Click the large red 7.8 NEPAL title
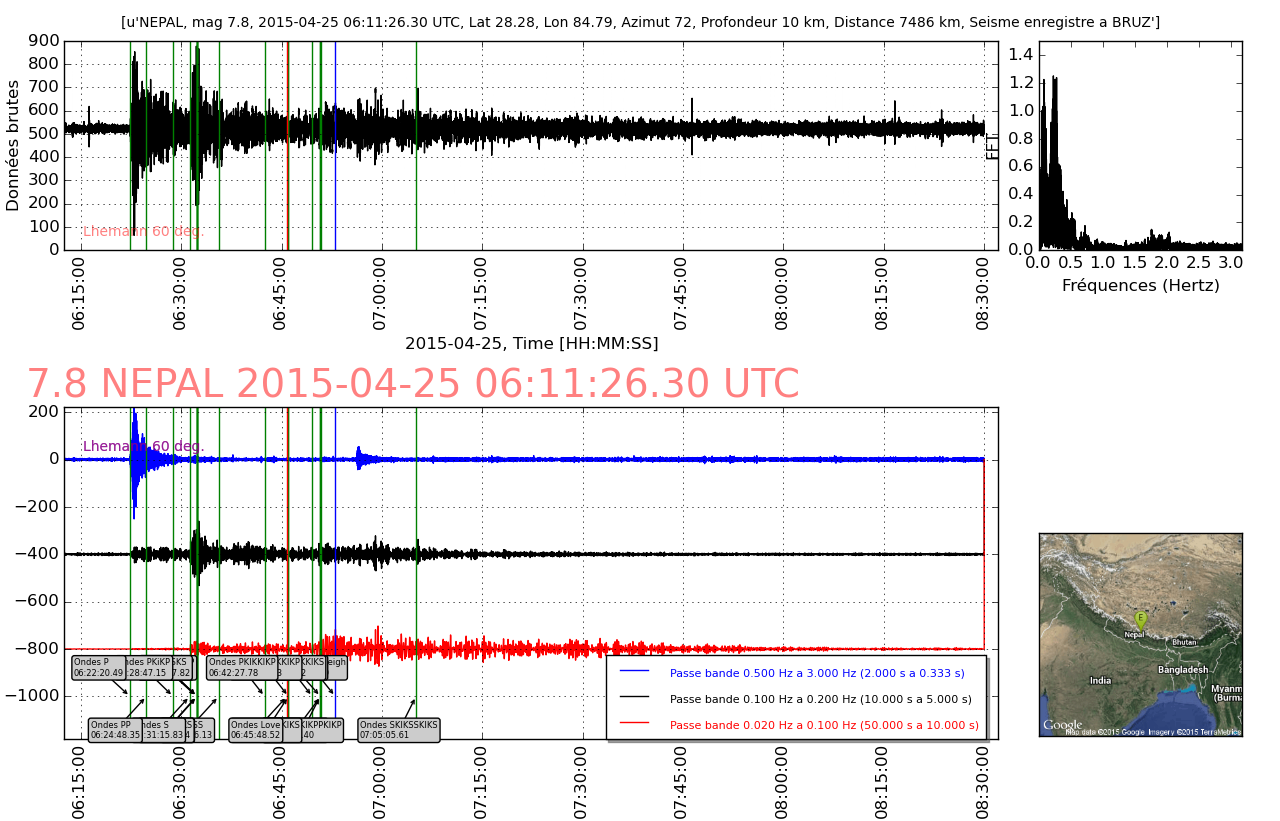Viewport: 1280px width, 821px height. (412, 385)
